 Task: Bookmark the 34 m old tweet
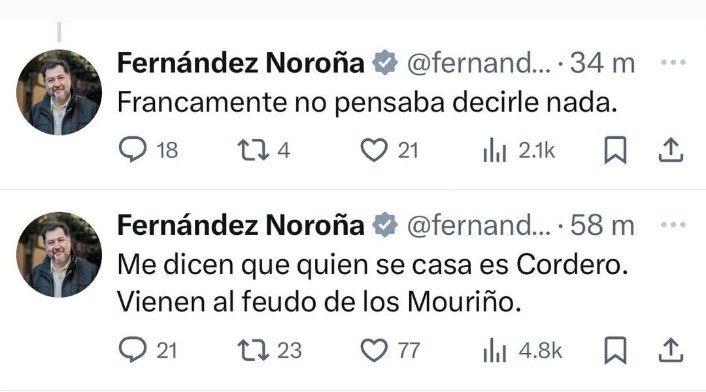coord(615,150)
